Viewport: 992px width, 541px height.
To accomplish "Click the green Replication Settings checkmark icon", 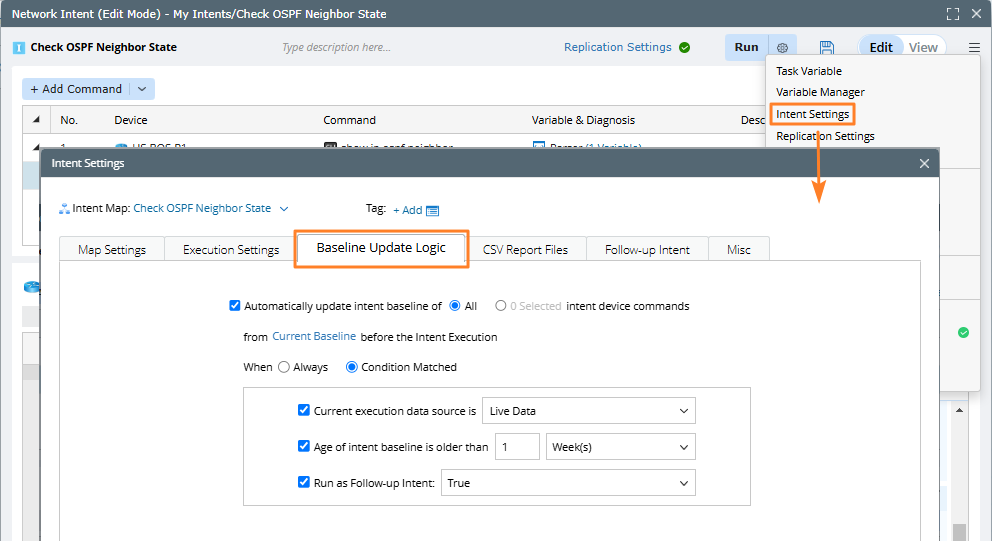I will tap(684, 47).
